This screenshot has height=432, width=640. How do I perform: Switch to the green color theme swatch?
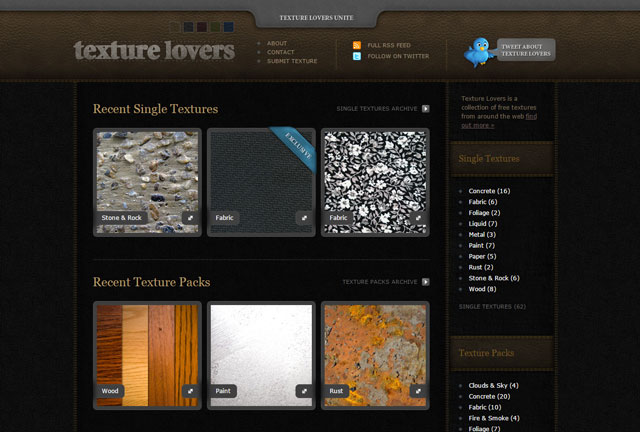(215, 27)
